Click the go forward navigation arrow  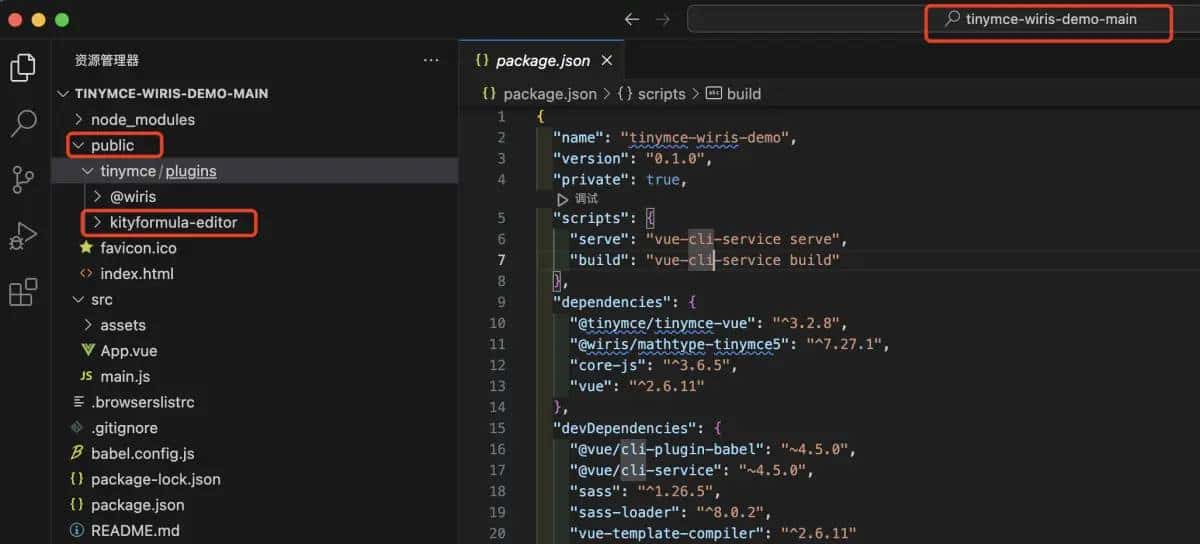click(662, 19)
